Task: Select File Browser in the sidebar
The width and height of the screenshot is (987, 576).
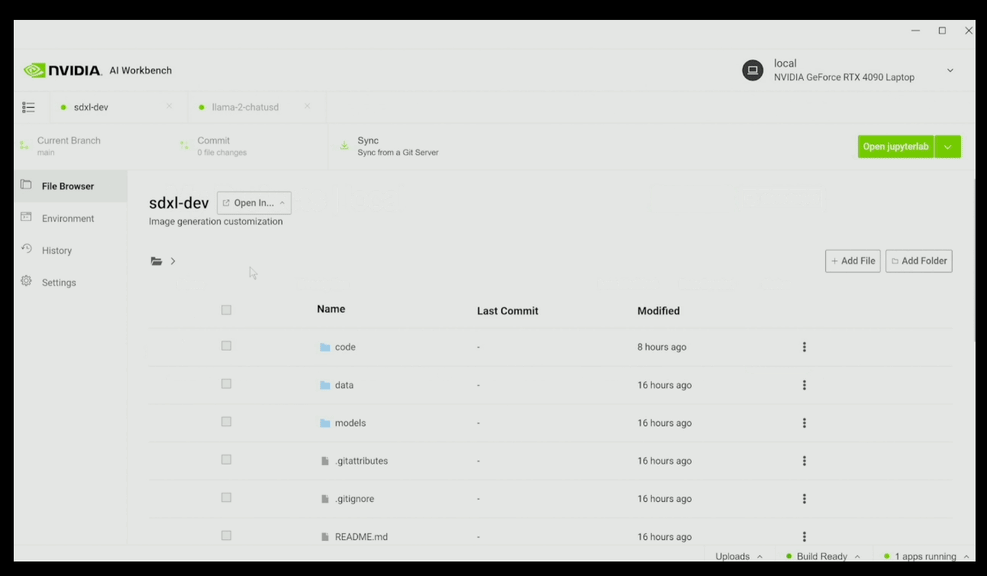Action: pyautogui.click(x=70, y=186)
